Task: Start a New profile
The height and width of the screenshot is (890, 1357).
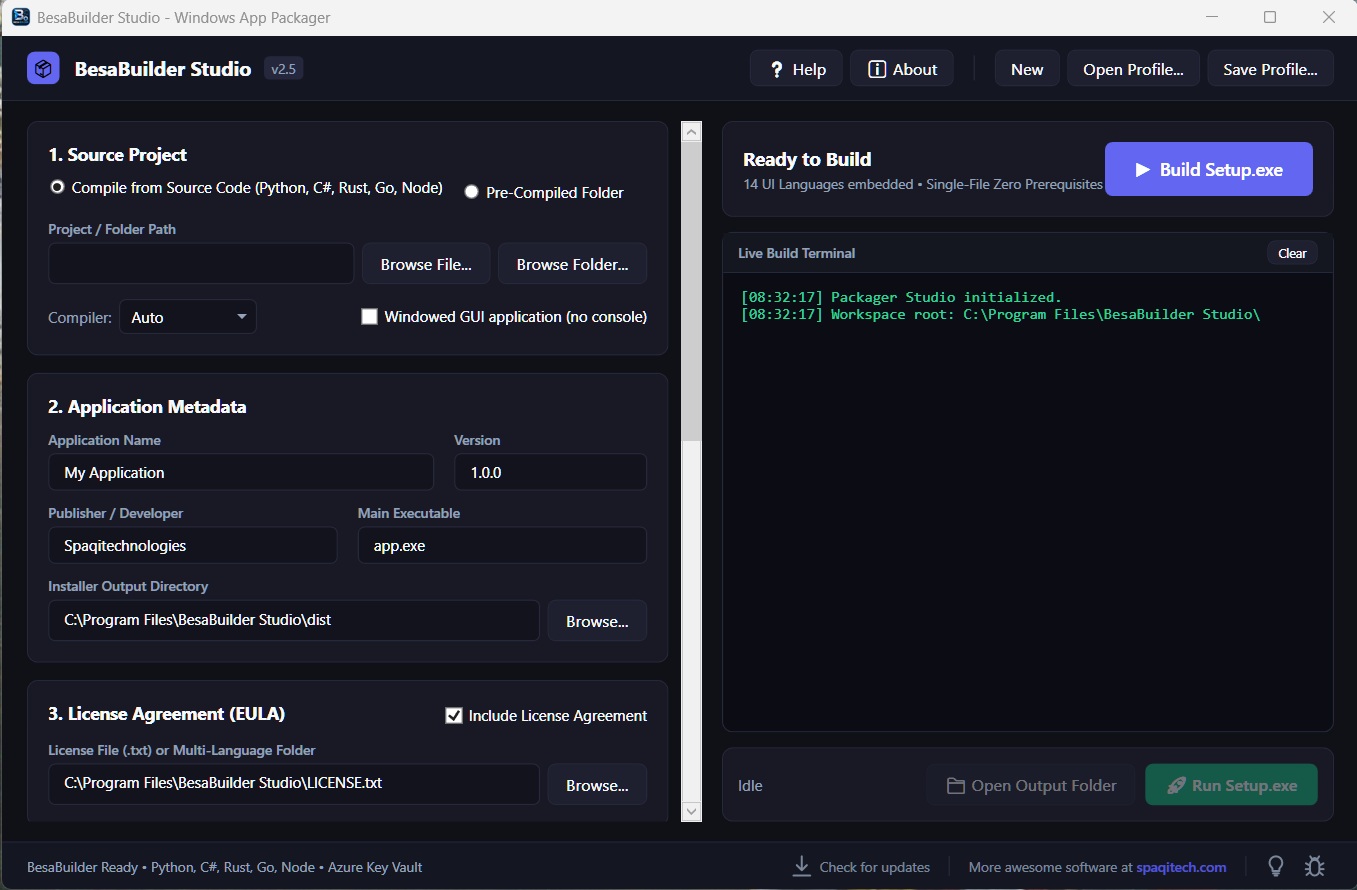Action: pos(1027,69)
